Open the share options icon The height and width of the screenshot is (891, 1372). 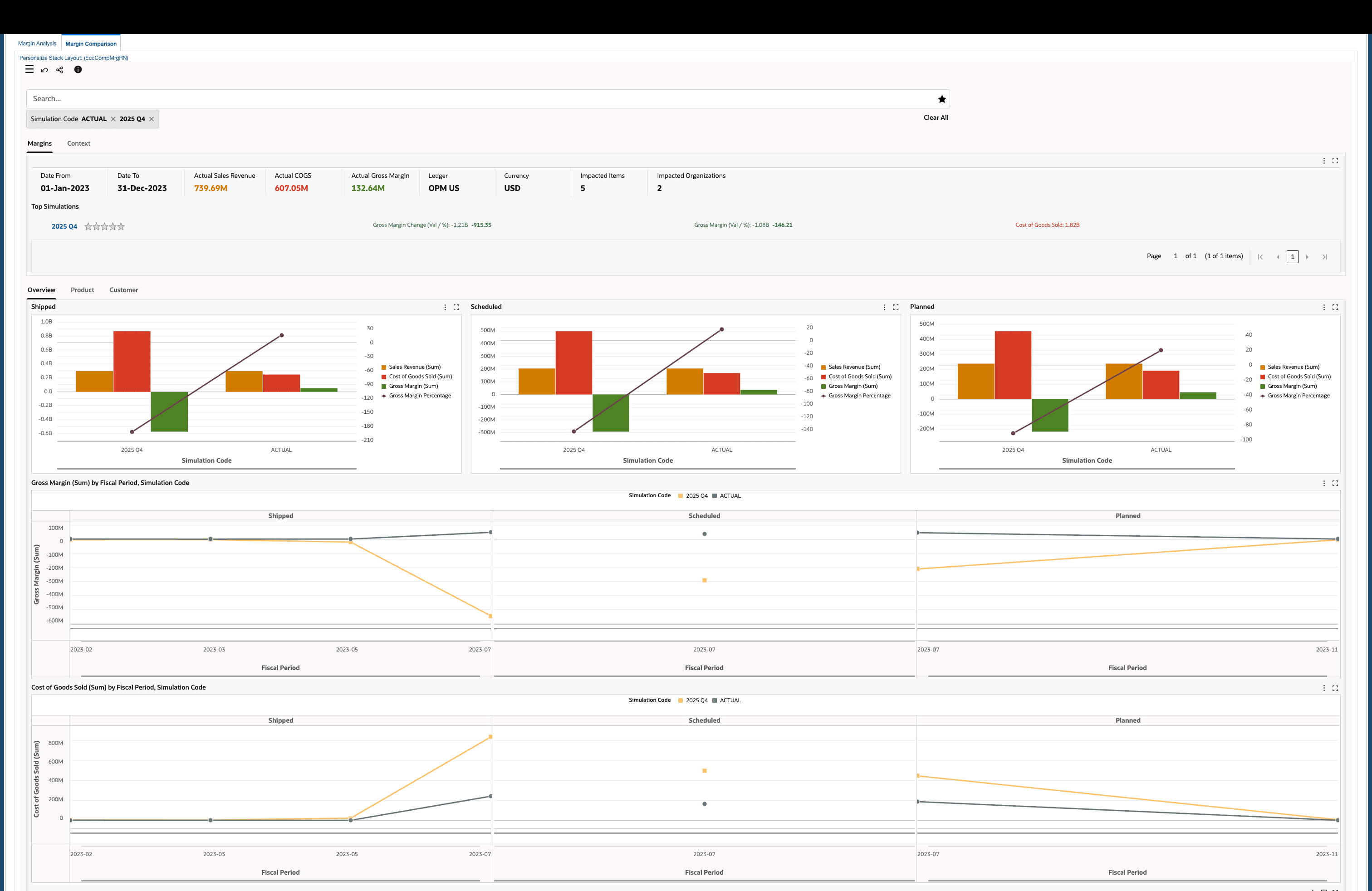pyautogui.click(x=59, y=70)
